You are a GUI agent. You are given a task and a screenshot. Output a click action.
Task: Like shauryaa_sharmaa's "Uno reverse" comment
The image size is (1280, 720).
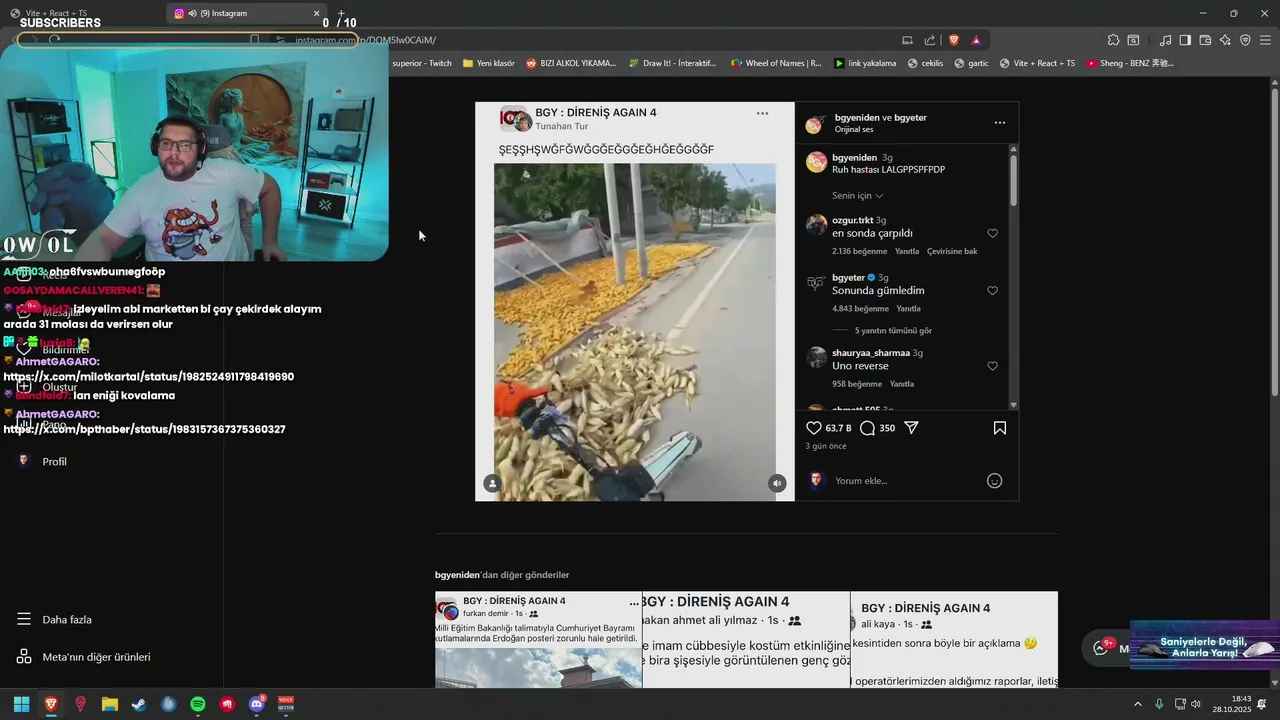tap(992, 366)
